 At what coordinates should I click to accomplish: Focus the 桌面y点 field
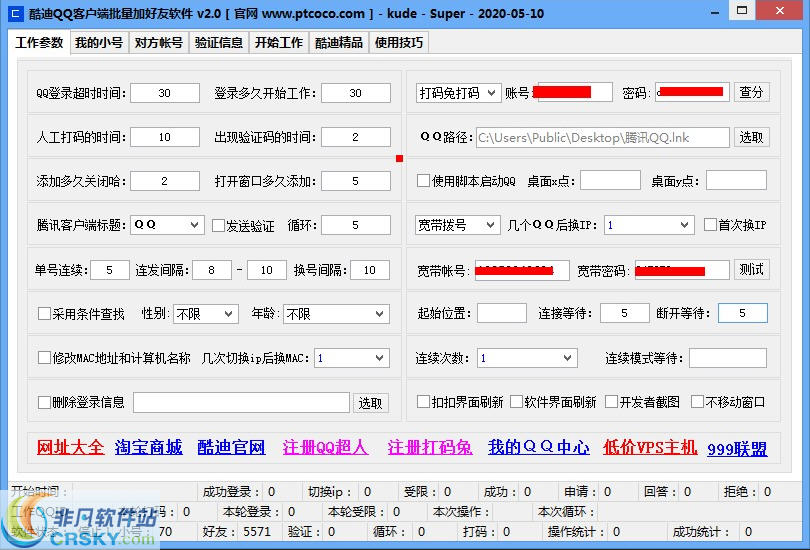tap(736, 181)
